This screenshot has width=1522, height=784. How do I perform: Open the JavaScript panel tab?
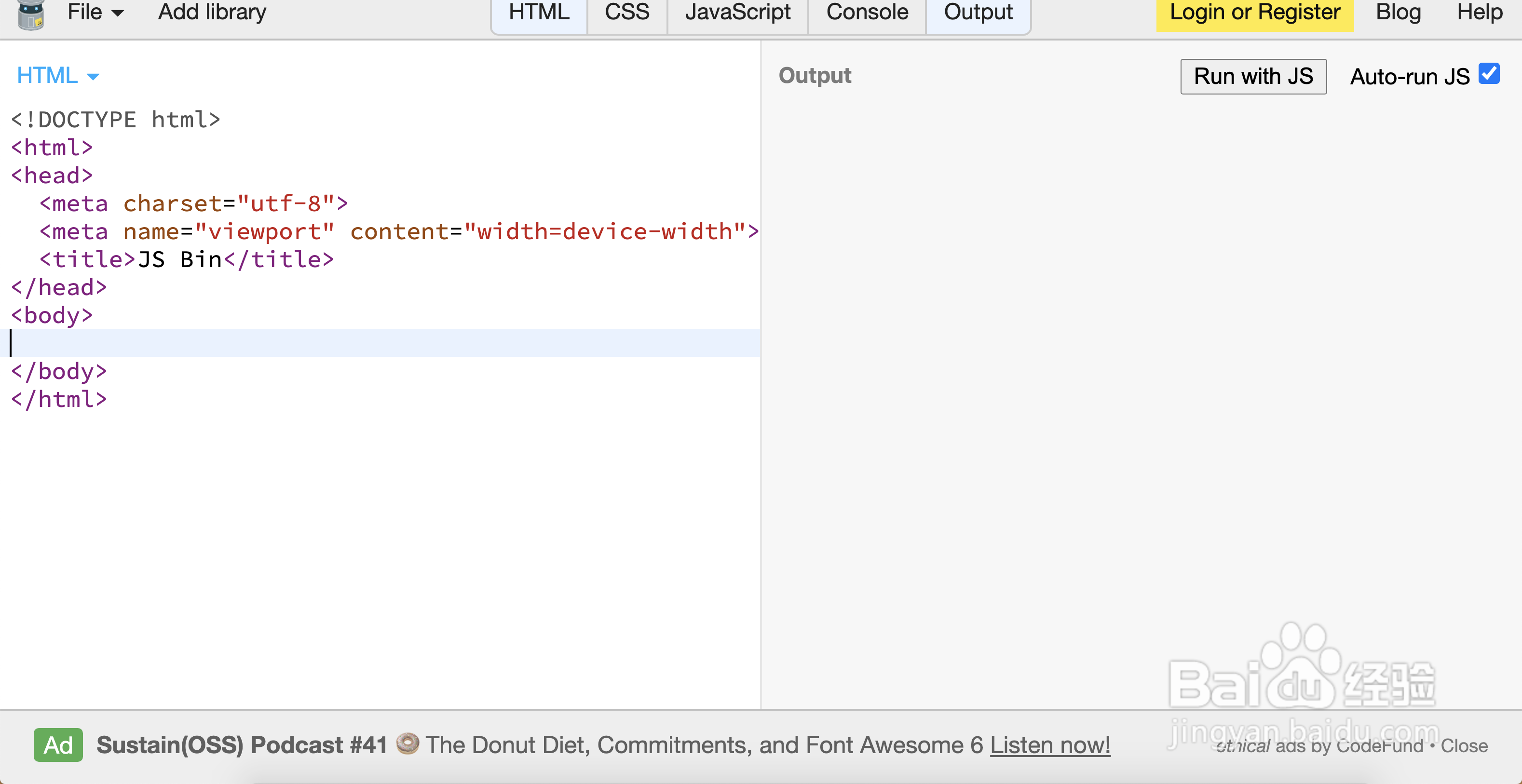pyautogui.click(x=737, y=13)
